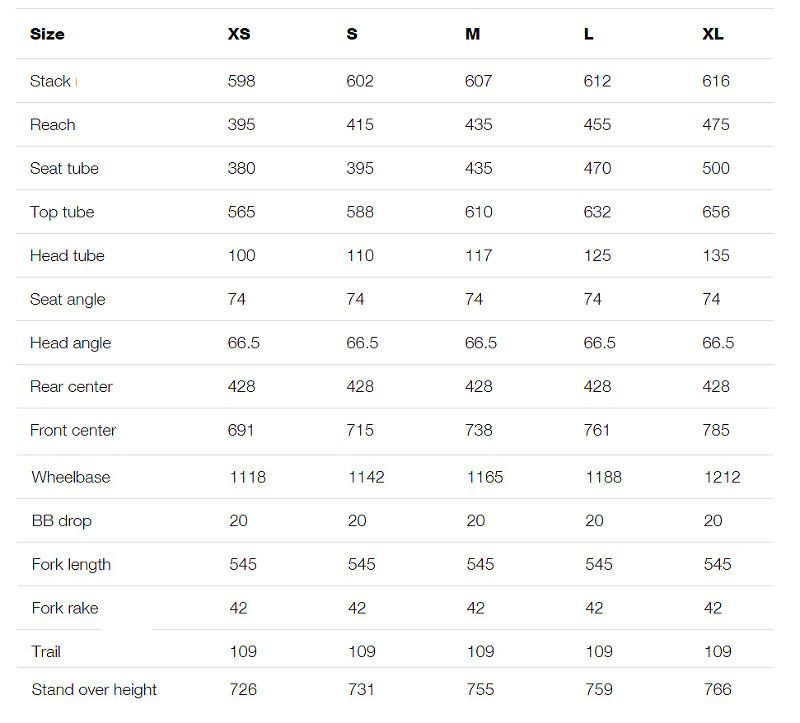800x723 pixels.
Task: Select the M size column header
Action: point(473,34)
